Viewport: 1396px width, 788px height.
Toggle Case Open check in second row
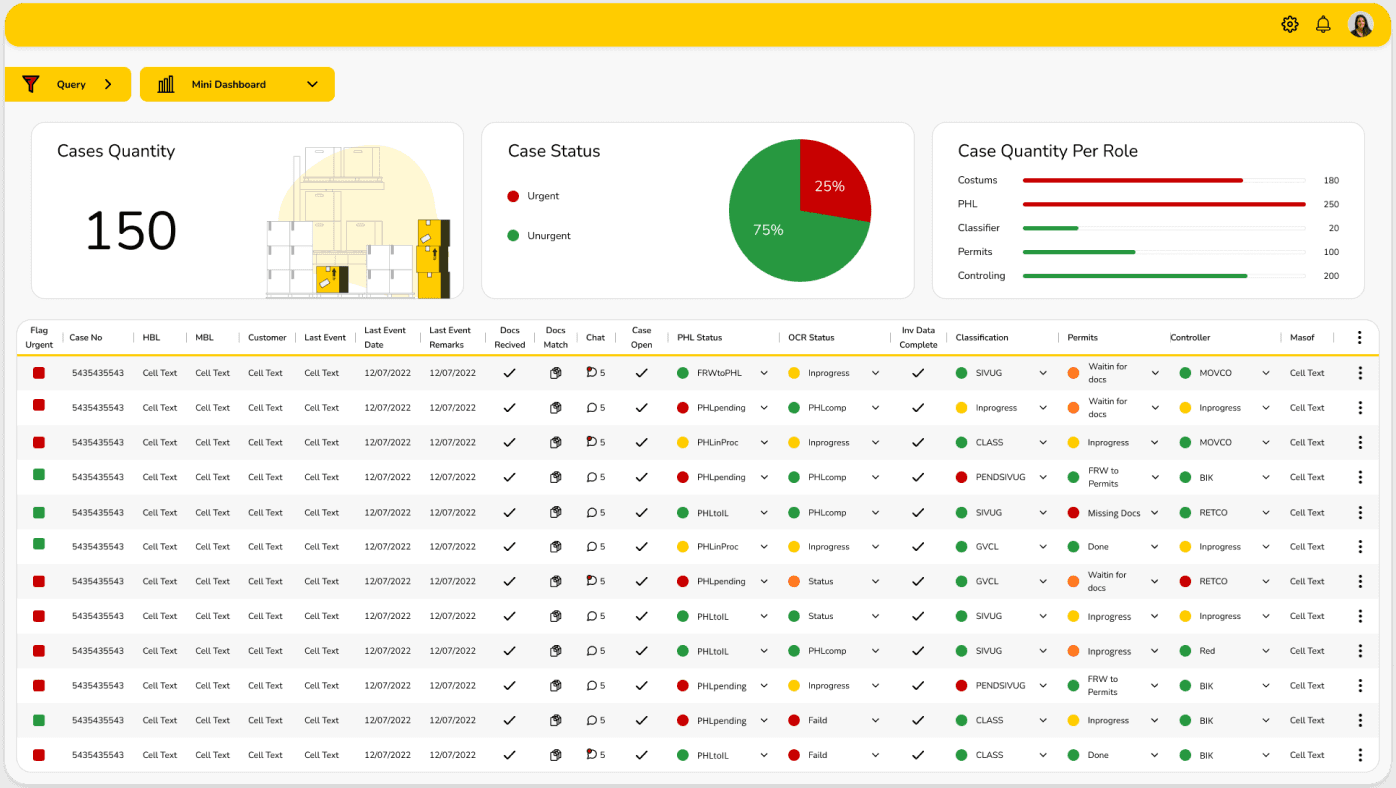(x=642, y=408)
